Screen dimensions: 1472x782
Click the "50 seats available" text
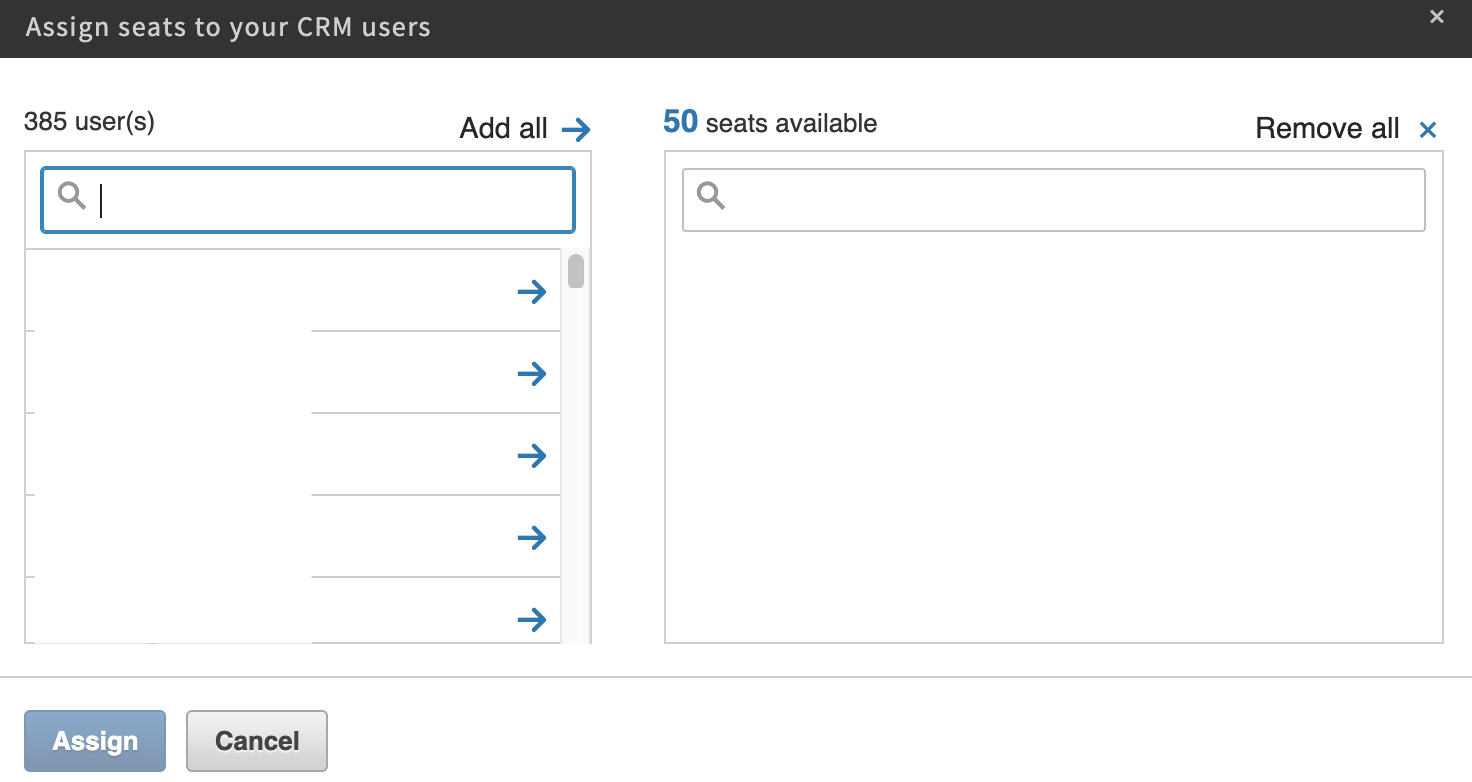click(770, 123)
